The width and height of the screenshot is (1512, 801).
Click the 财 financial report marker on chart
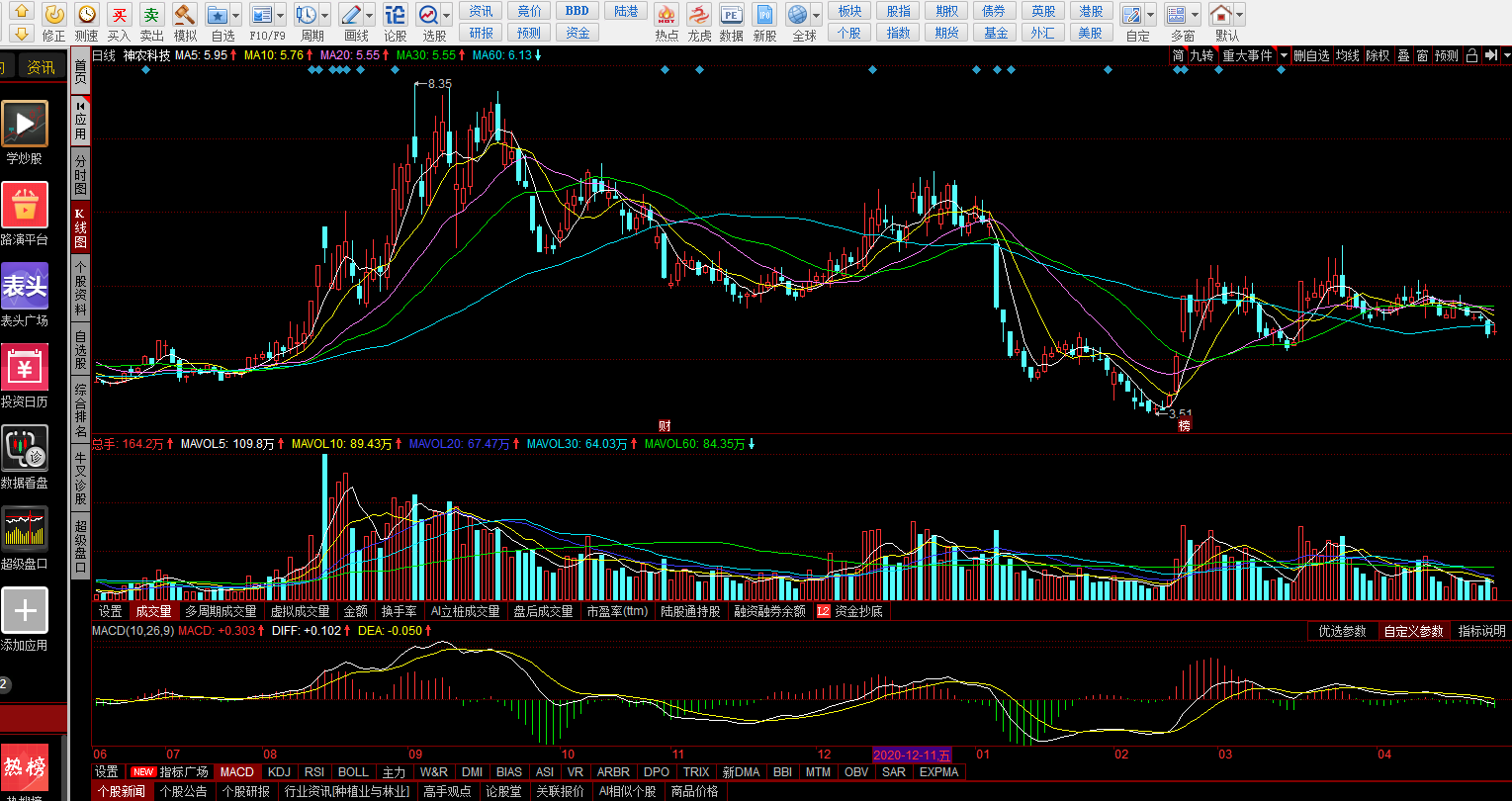coord(665,425)
